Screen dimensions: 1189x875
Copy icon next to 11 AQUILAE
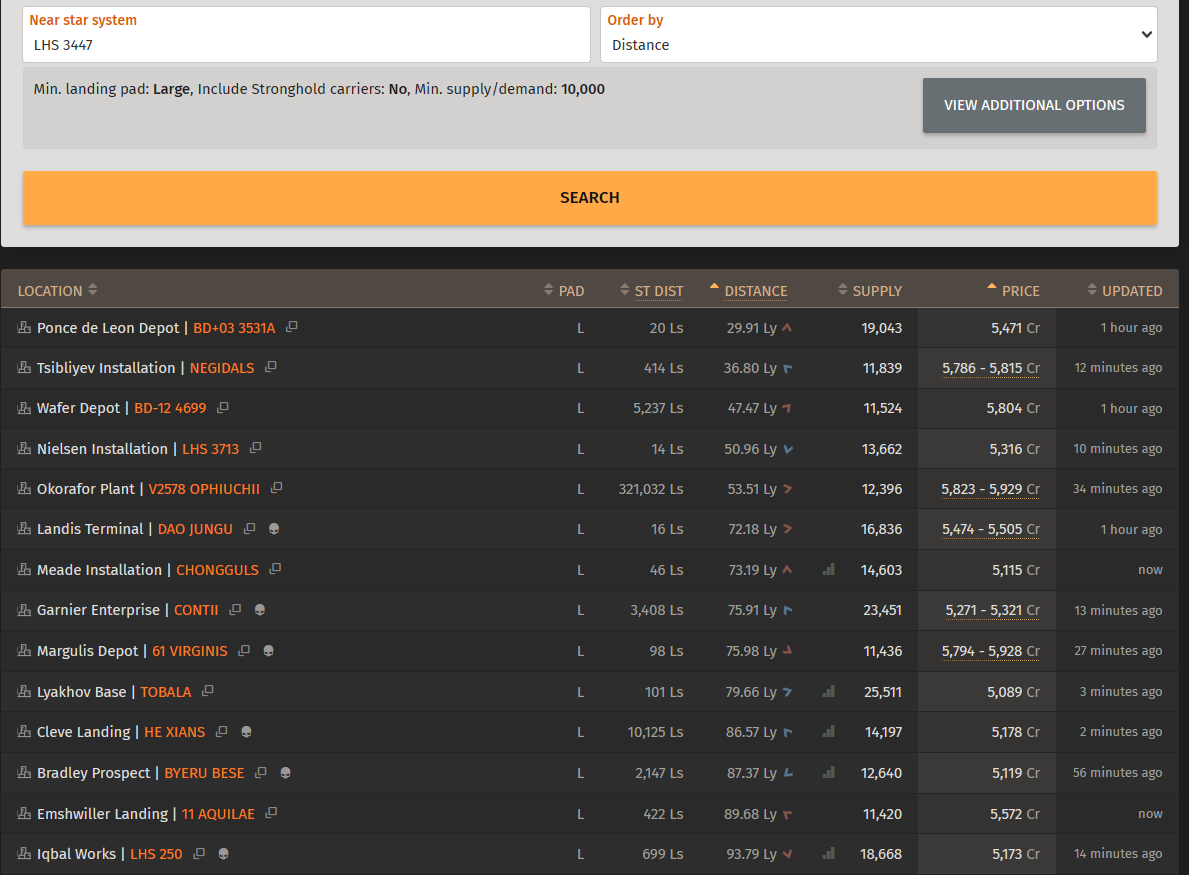tap(271, 813)
